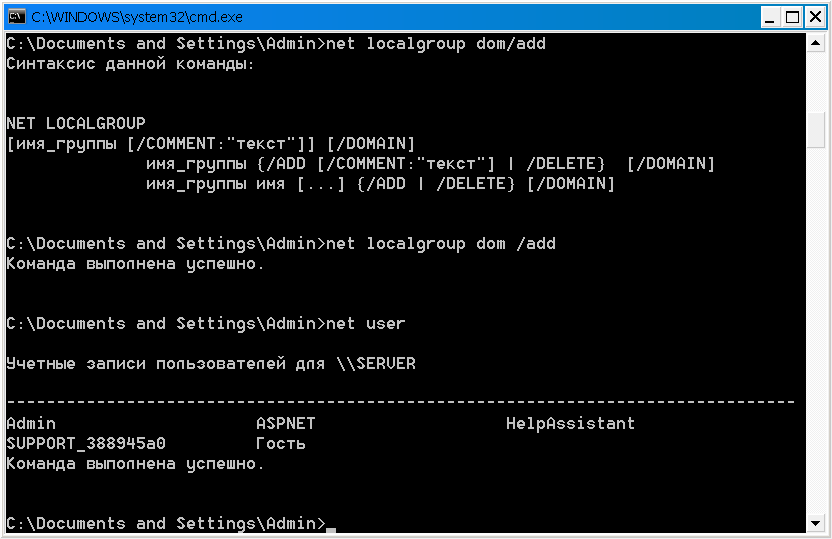Minimize the command prompt window
Screen dimensions: 832x539
click(770, 18)
